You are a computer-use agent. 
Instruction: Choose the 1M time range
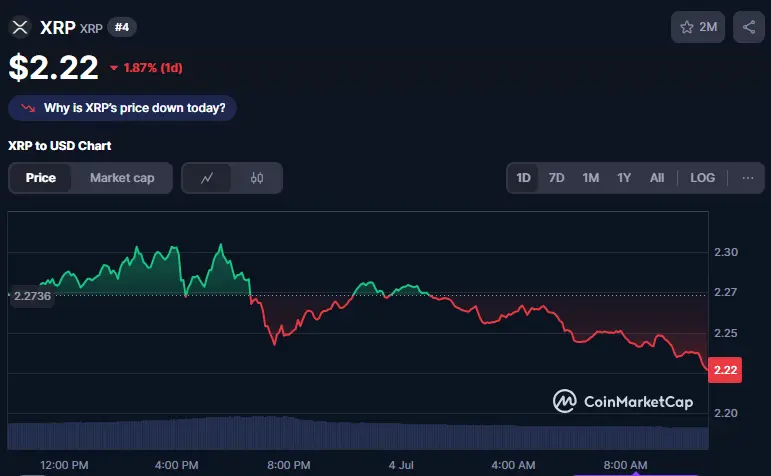click(591, 178)
